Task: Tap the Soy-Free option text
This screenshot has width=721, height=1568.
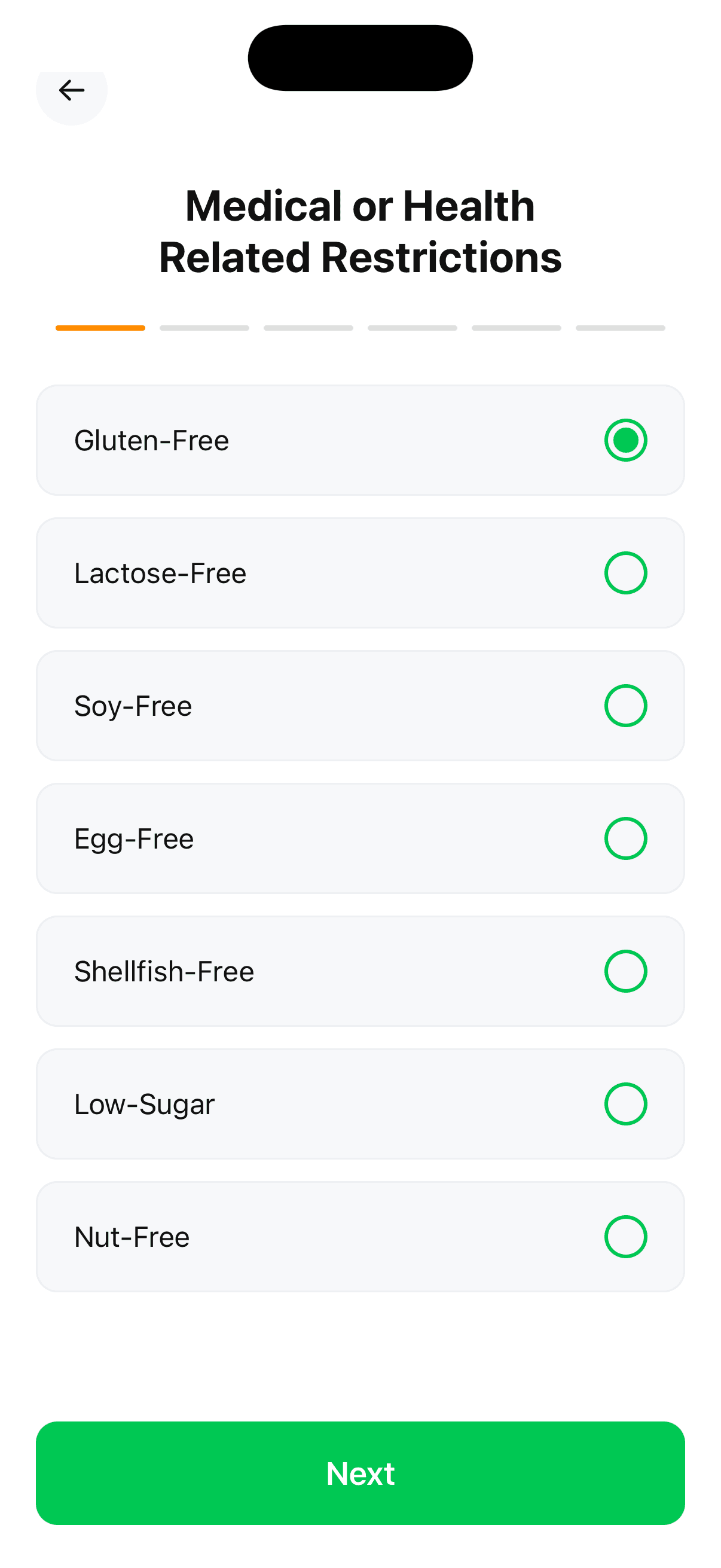Action: (133, 706)
